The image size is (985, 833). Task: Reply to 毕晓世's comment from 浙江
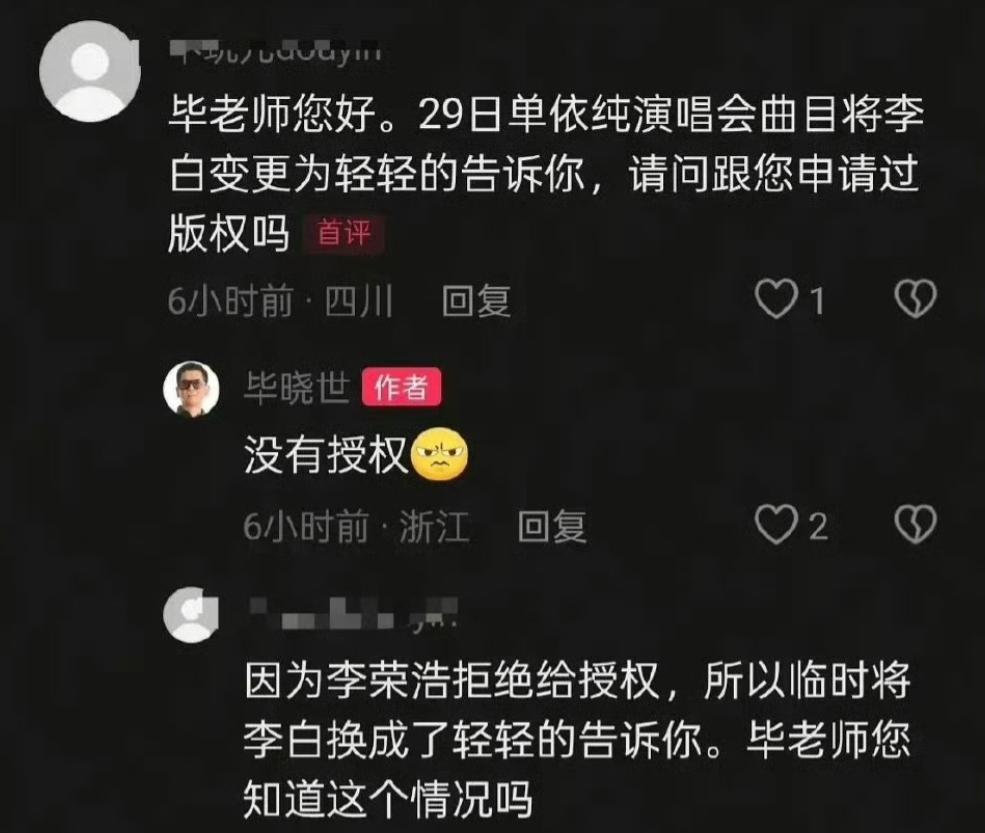pos(552,526)
